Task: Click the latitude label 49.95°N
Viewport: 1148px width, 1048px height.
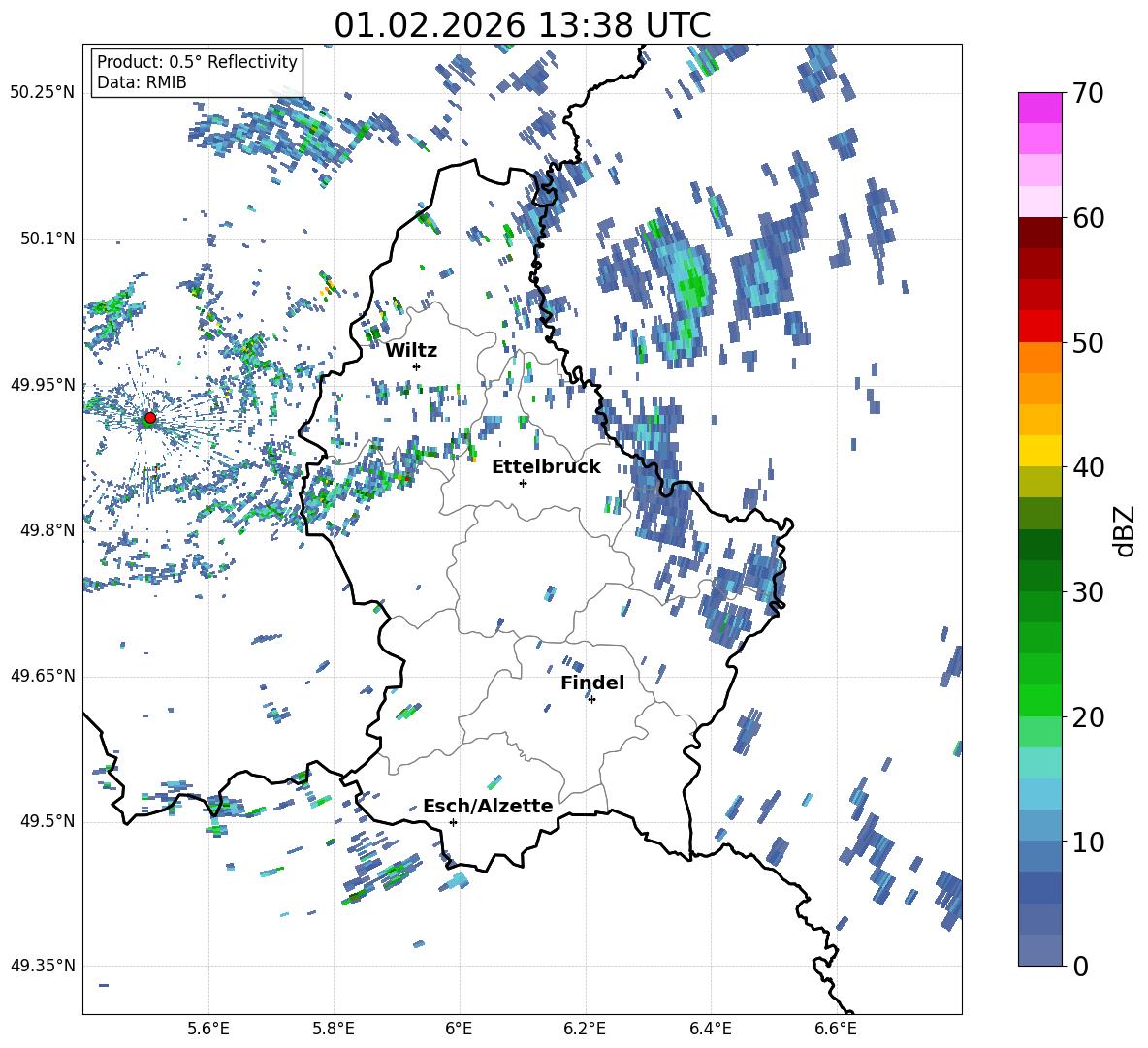Action: 43,385
